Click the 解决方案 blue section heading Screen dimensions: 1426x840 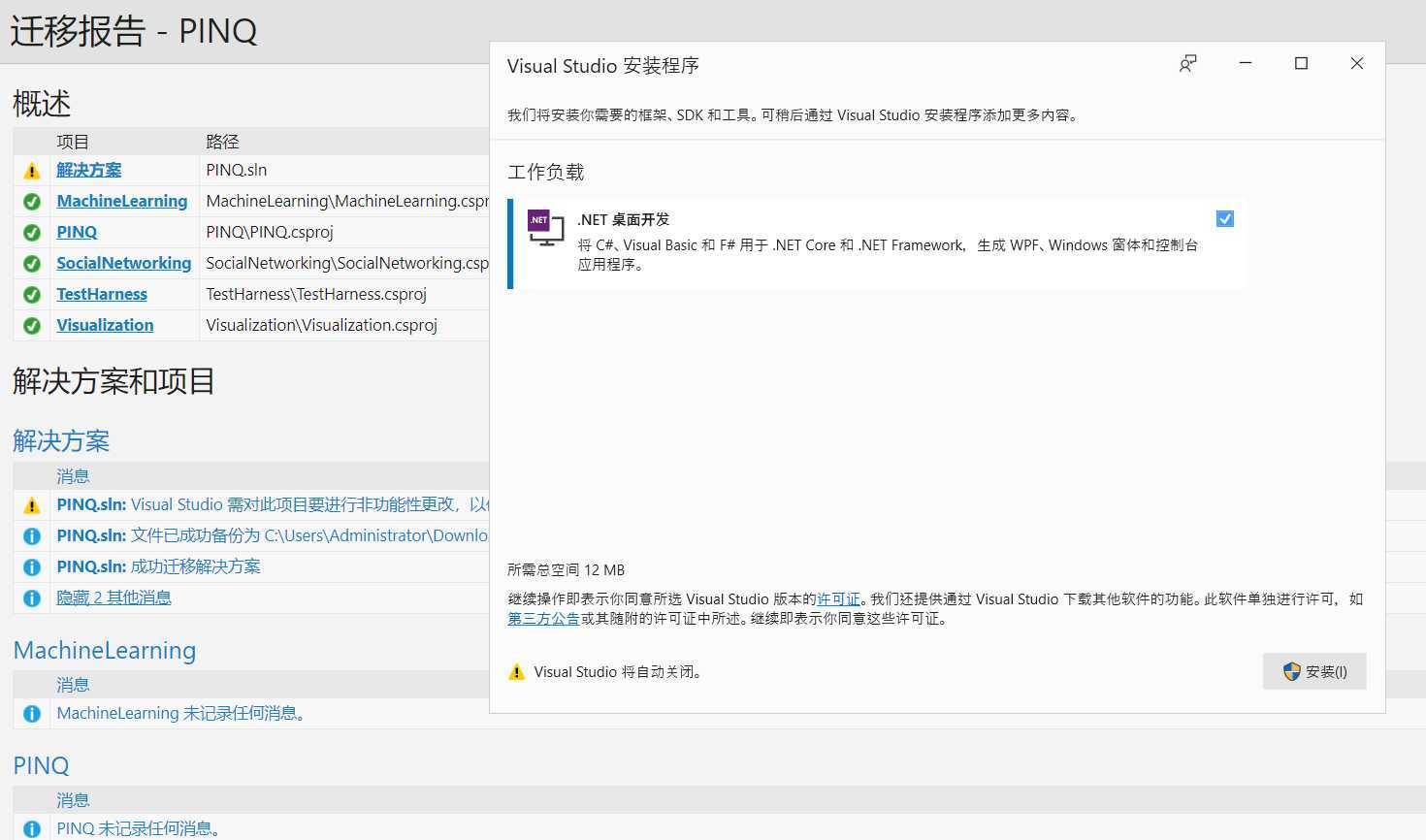tap(61, 441)
